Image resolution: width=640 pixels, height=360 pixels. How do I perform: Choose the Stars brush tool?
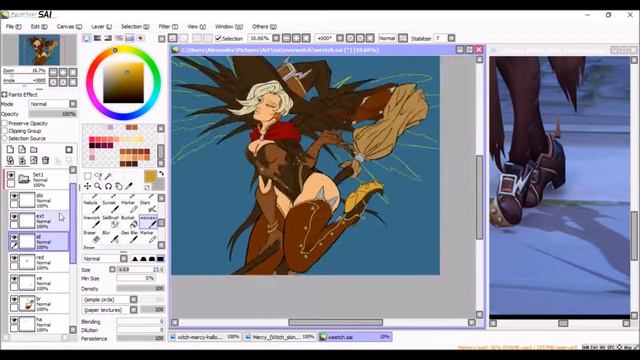pyautogui.click(x=148, y=207)
